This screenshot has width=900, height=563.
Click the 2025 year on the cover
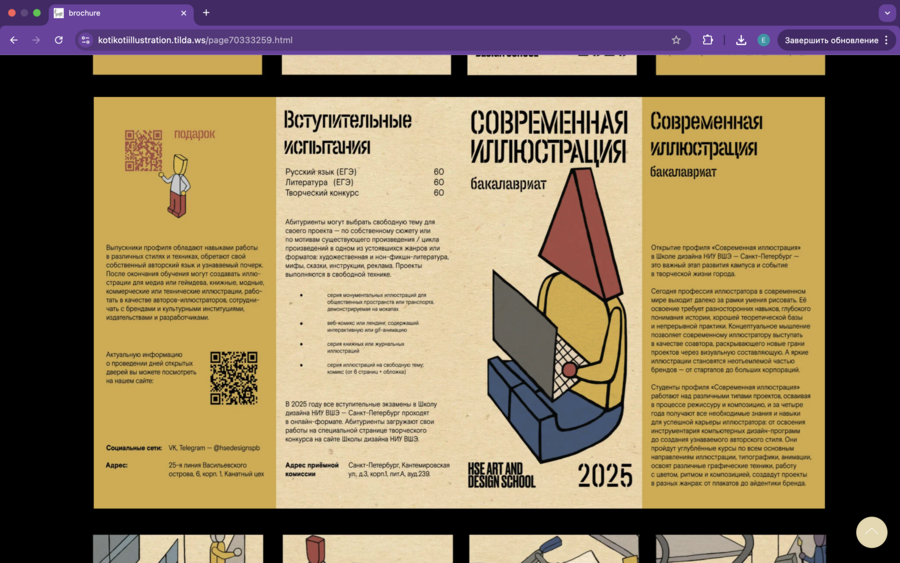click(605, 475)
